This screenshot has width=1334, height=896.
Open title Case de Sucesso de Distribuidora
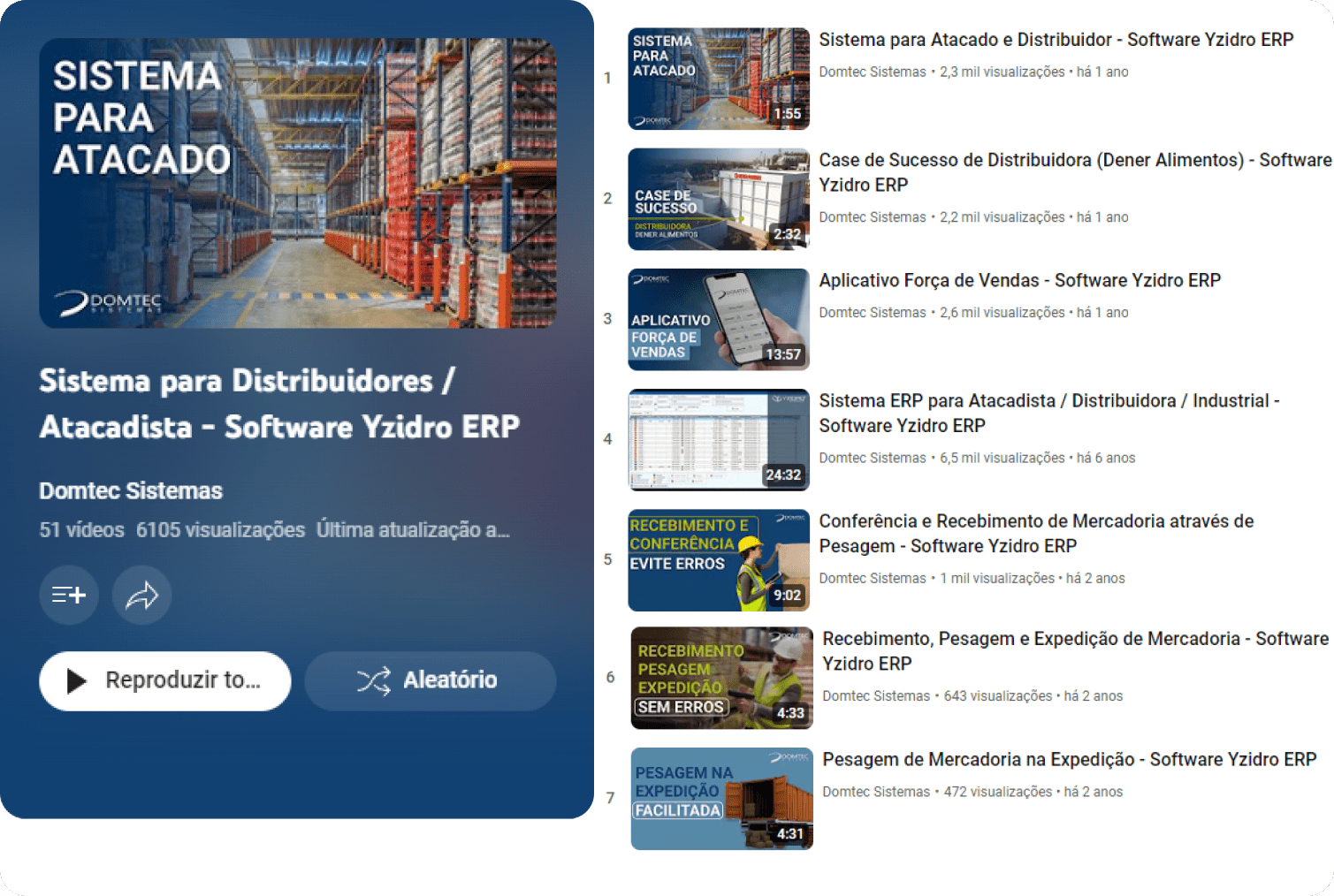point(1075,172)
